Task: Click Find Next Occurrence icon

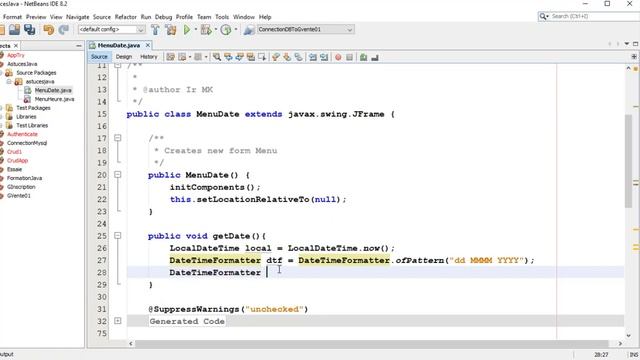Action: [239, 57]
